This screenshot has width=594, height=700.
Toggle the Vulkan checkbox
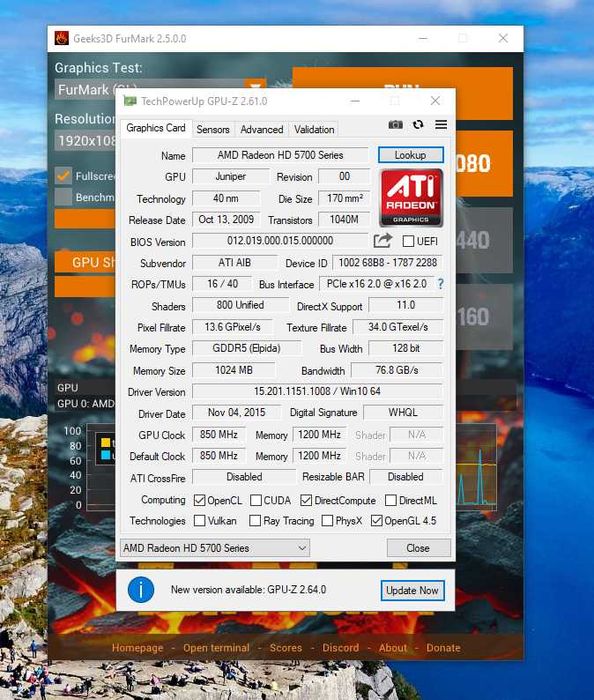coord(199,521)
